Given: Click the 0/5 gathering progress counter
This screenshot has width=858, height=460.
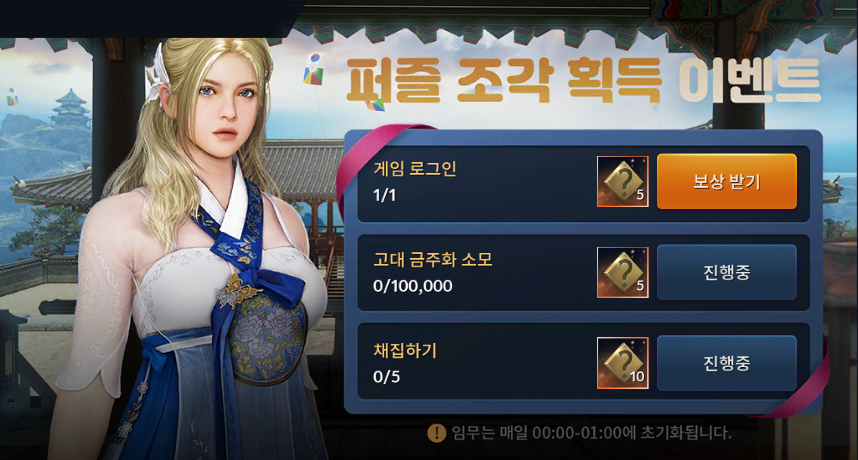Looking at the screenshot, I should [x=386, y=377].
